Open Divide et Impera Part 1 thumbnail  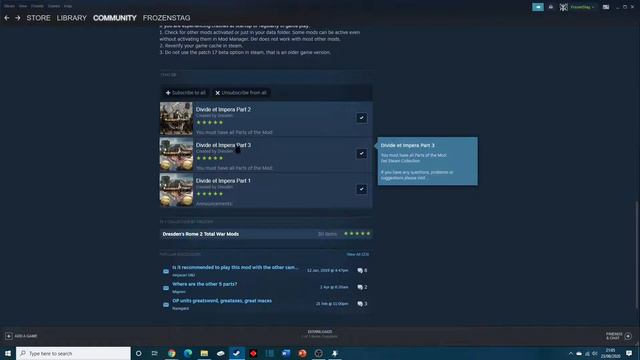[x=176, y=190]
